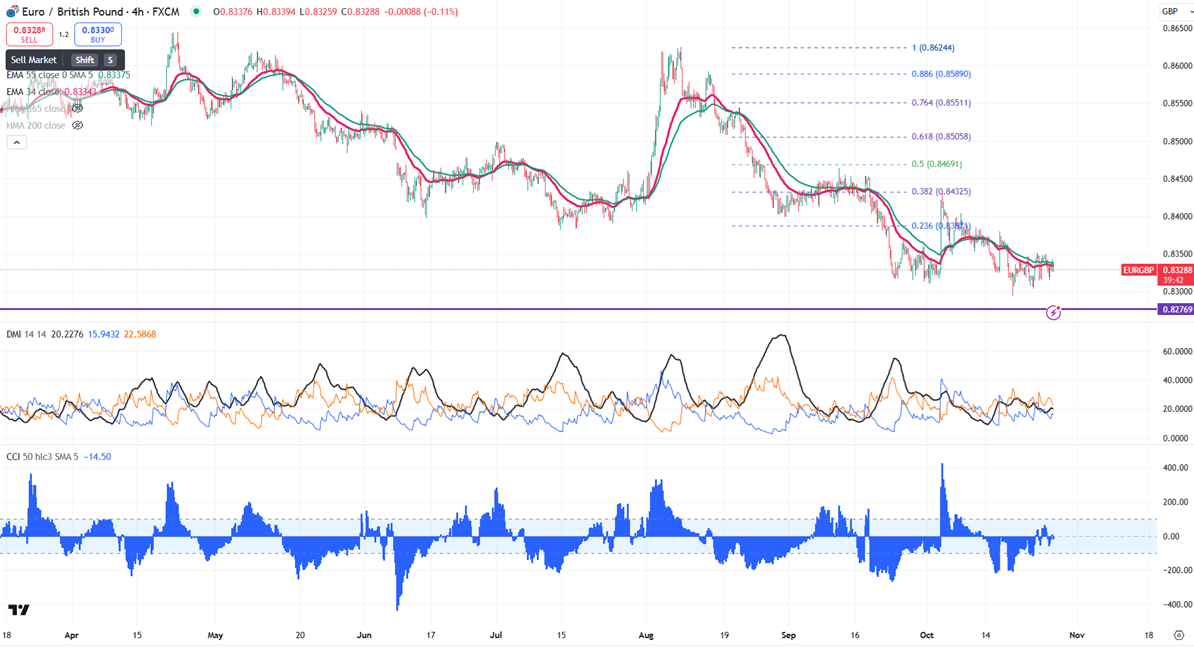
Task: Click the 0.86500 price scale label
Action: [x=1176, y=28]
